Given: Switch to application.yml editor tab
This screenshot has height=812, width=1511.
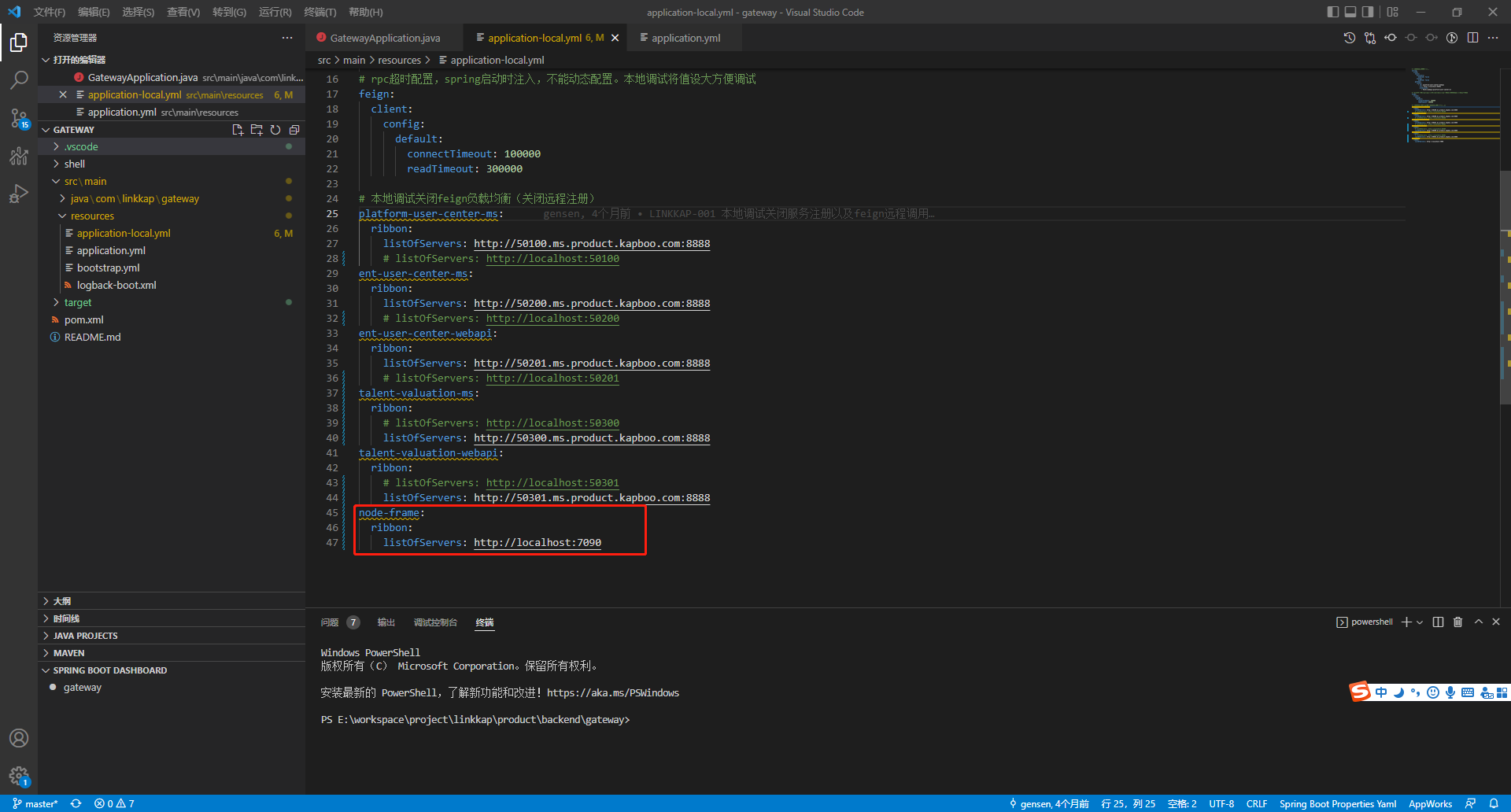Looking at the screenshot, I should [685, 38].
